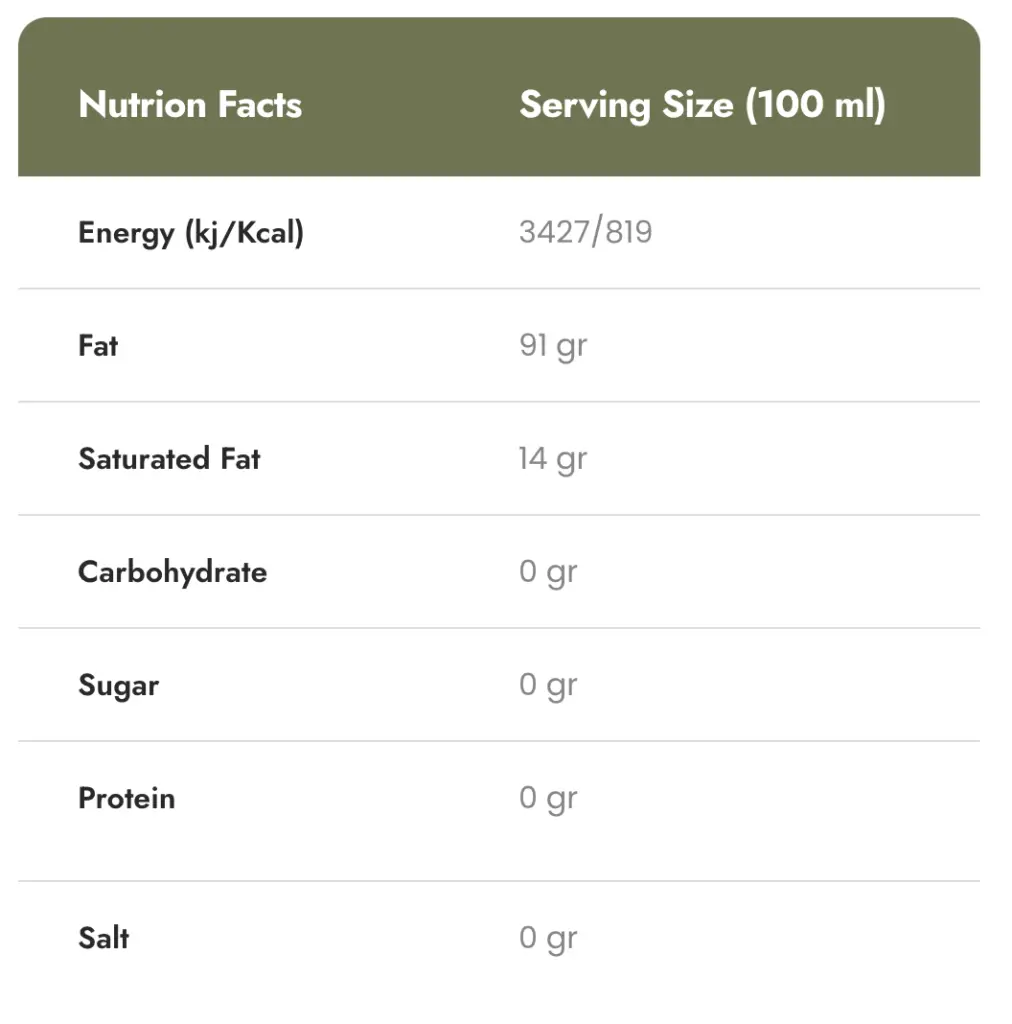Viewport: 1012px width, 1024px height.
Task: Click "(100 ml)" in the table header
Action: click(x=815, y=105)
